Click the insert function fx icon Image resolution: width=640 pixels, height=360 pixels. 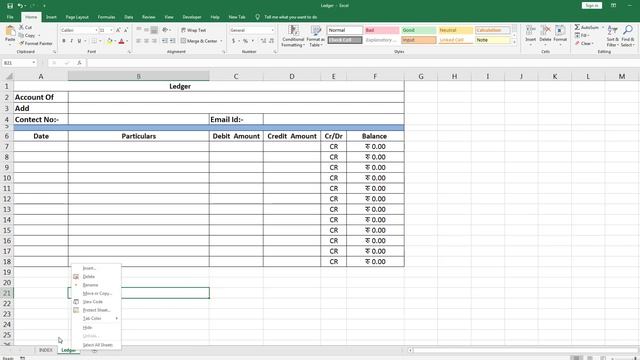click(79, 63)
